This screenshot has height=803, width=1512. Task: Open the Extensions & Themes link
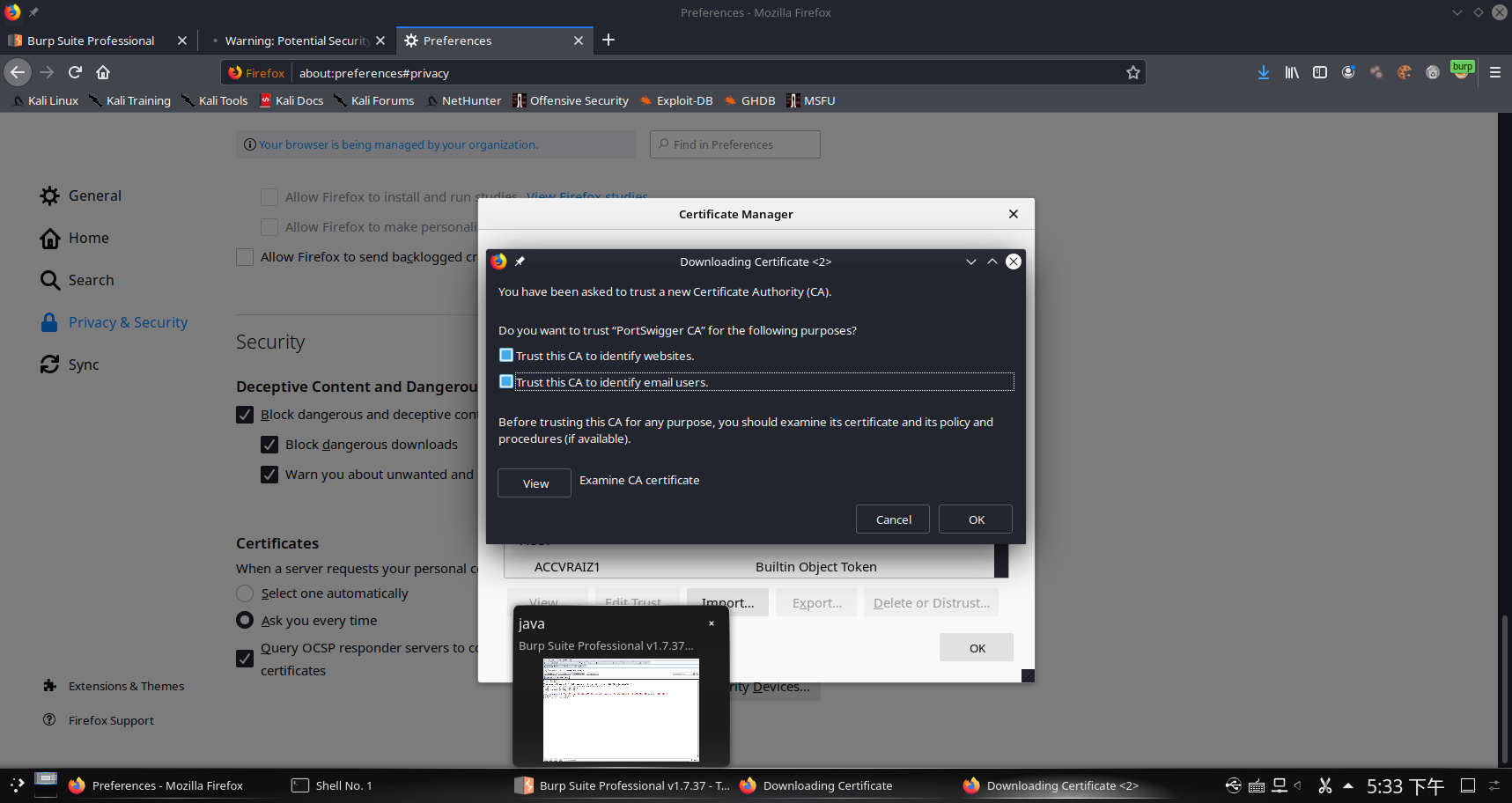pyautogui.click(x=114, y=686)
